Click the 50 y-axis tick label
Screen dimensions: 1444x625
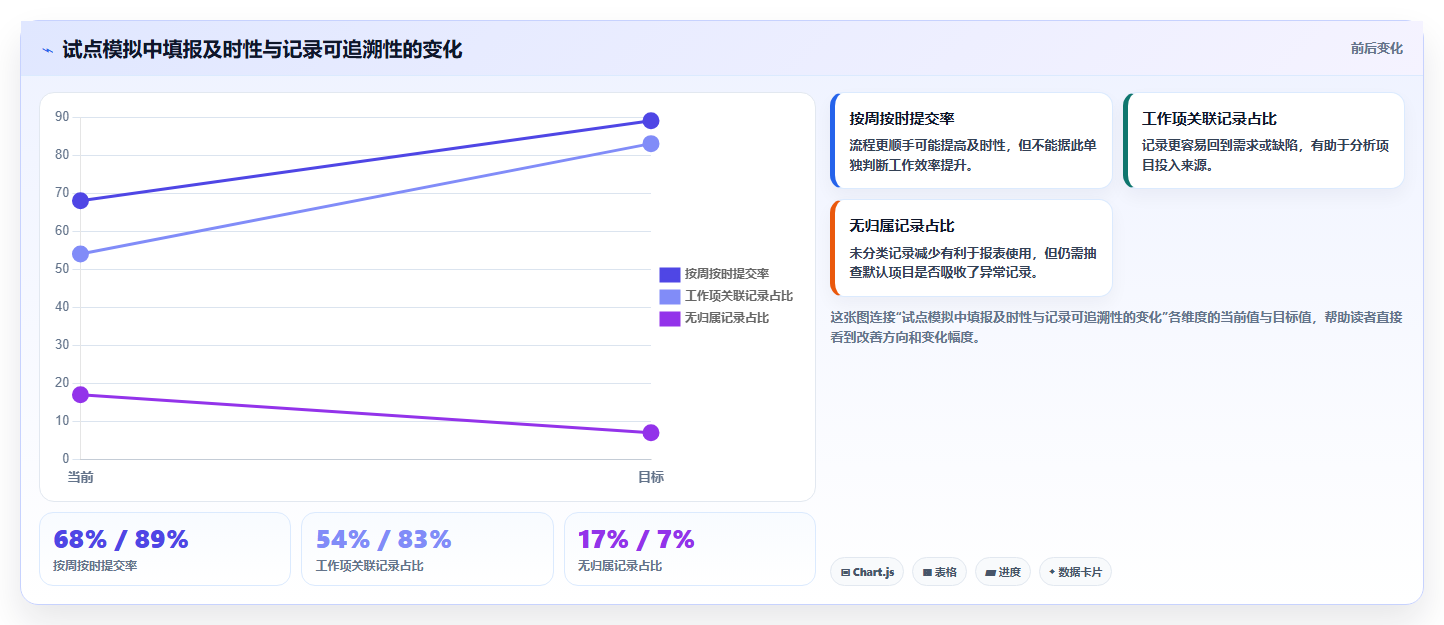(62, 269)
